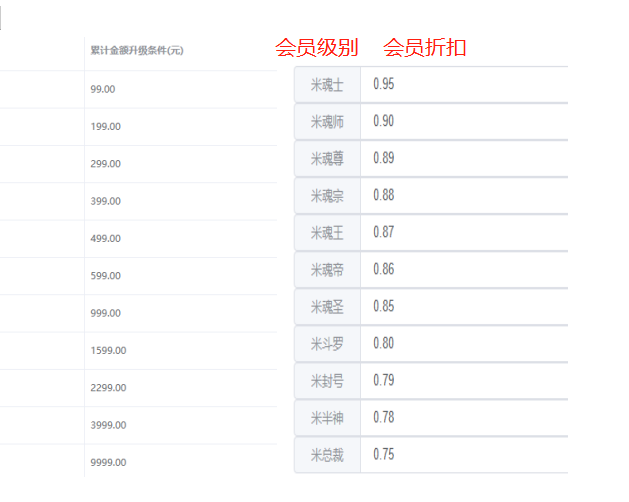The image size is (629, 502).
Task: Click the 499.00 table cell
Action: pos(105,238)
